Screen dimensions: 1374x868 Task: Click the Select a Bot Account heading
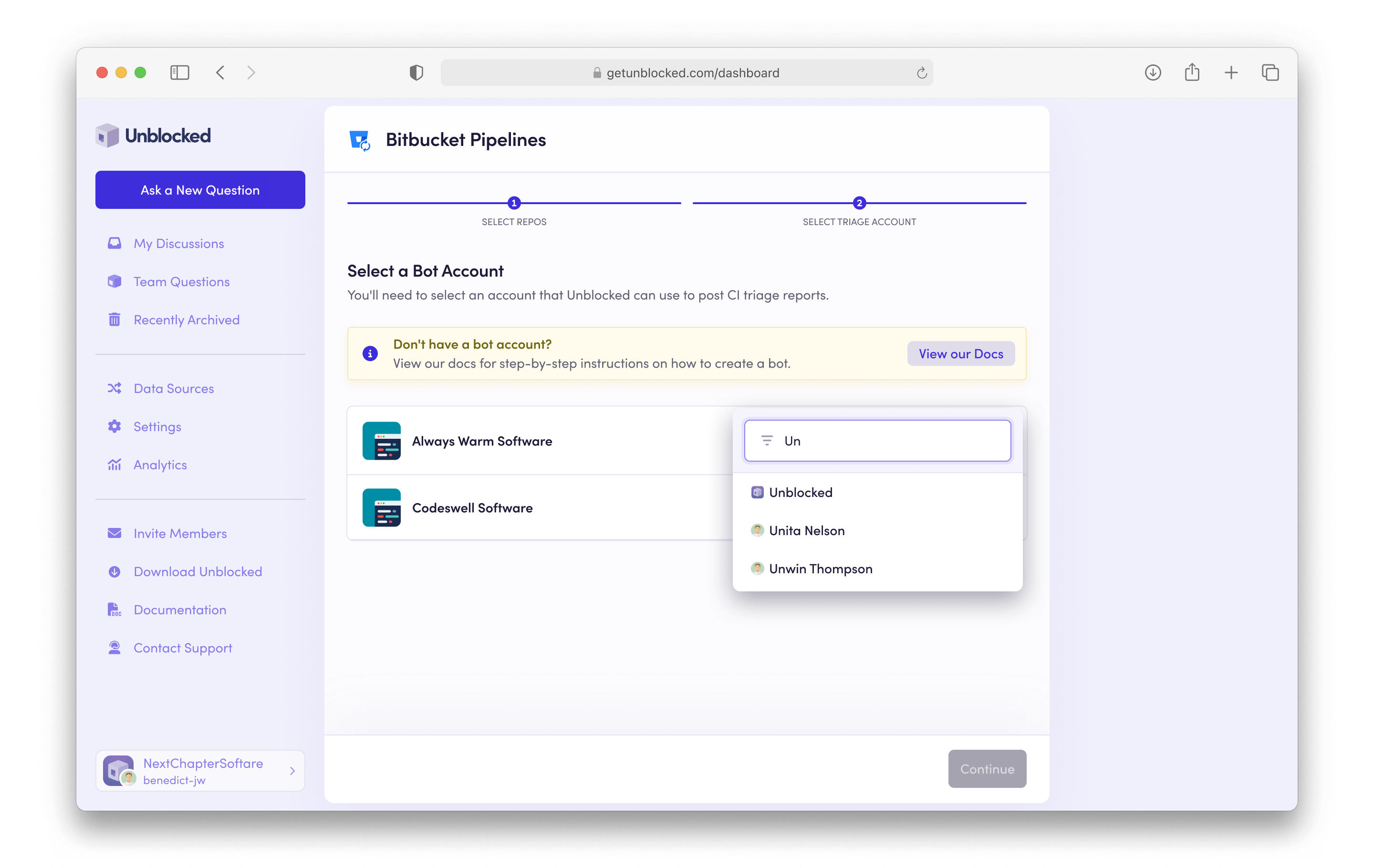(425, 271)
